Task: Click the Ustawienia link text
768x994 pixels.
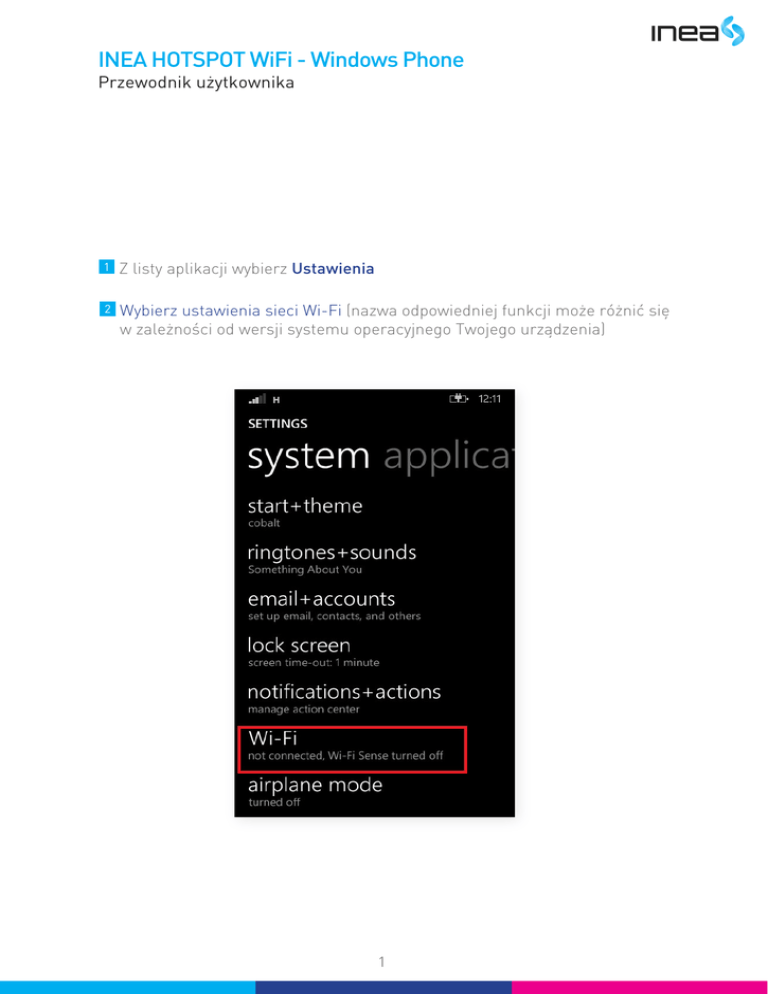Action: tap(333, 268)
